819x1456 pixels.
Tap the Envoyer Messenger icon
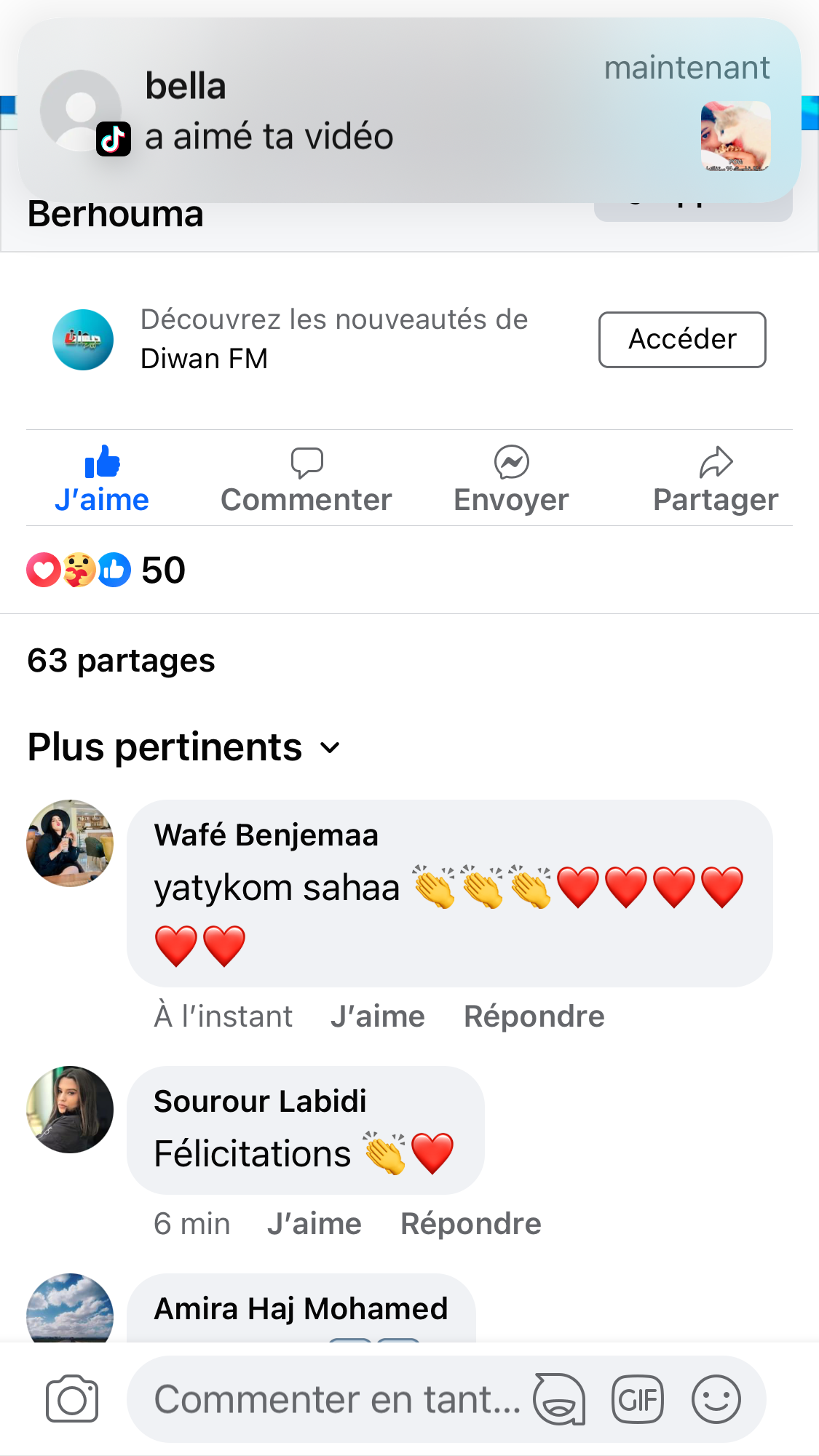pyautogui.click(x=511, y=463)
